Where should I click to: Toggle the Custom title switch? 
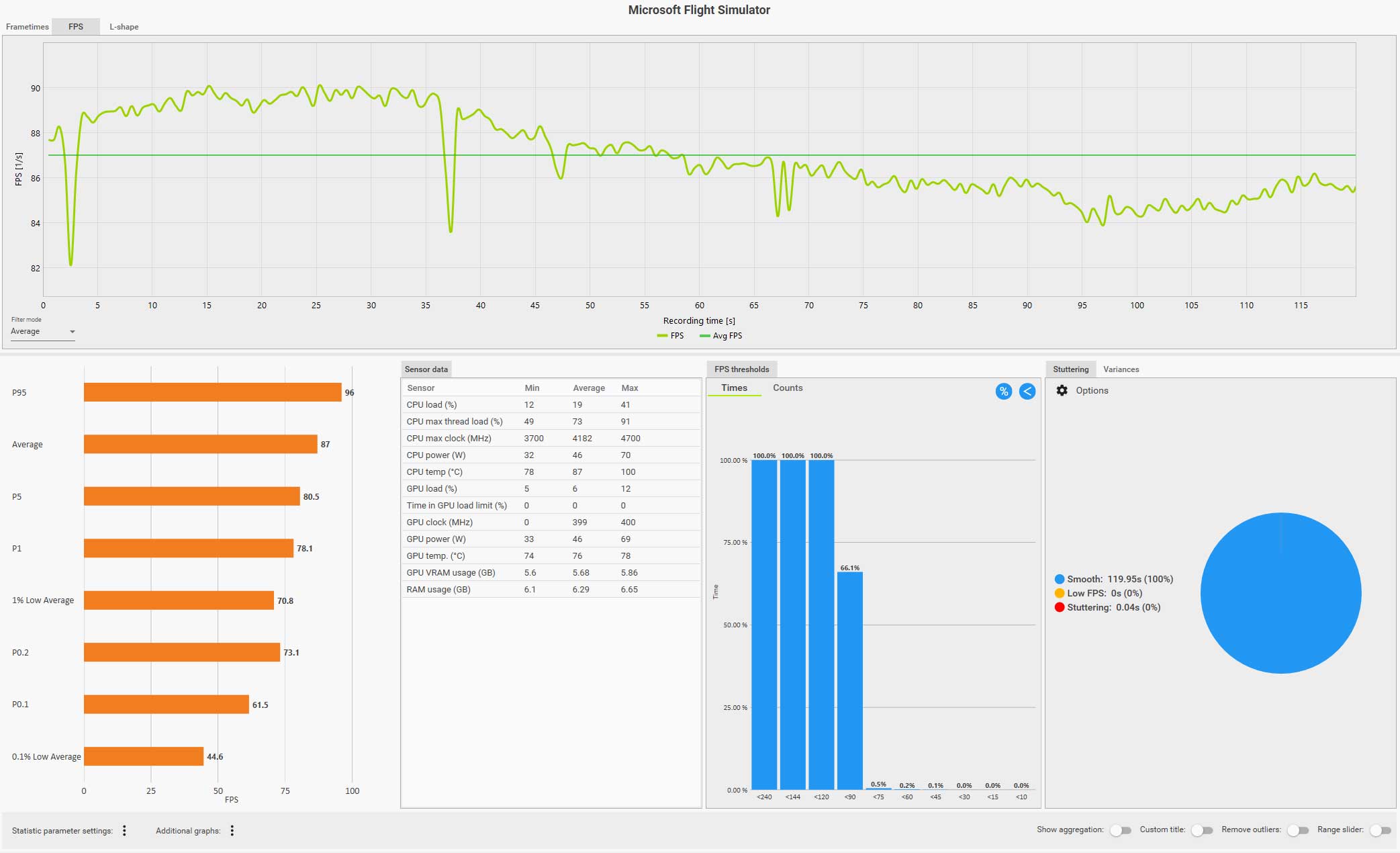[x=1201, y=831]
